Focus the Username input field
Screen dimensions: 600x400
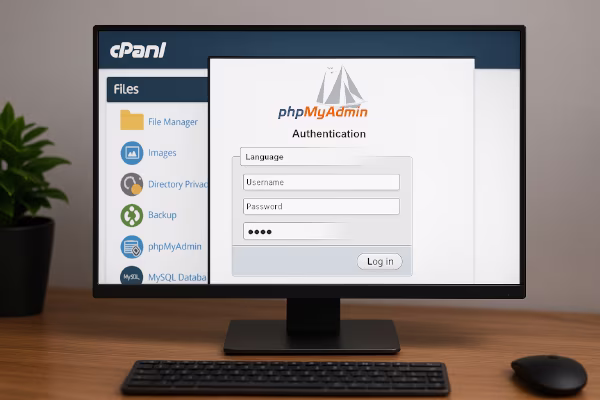pos(321,182)
